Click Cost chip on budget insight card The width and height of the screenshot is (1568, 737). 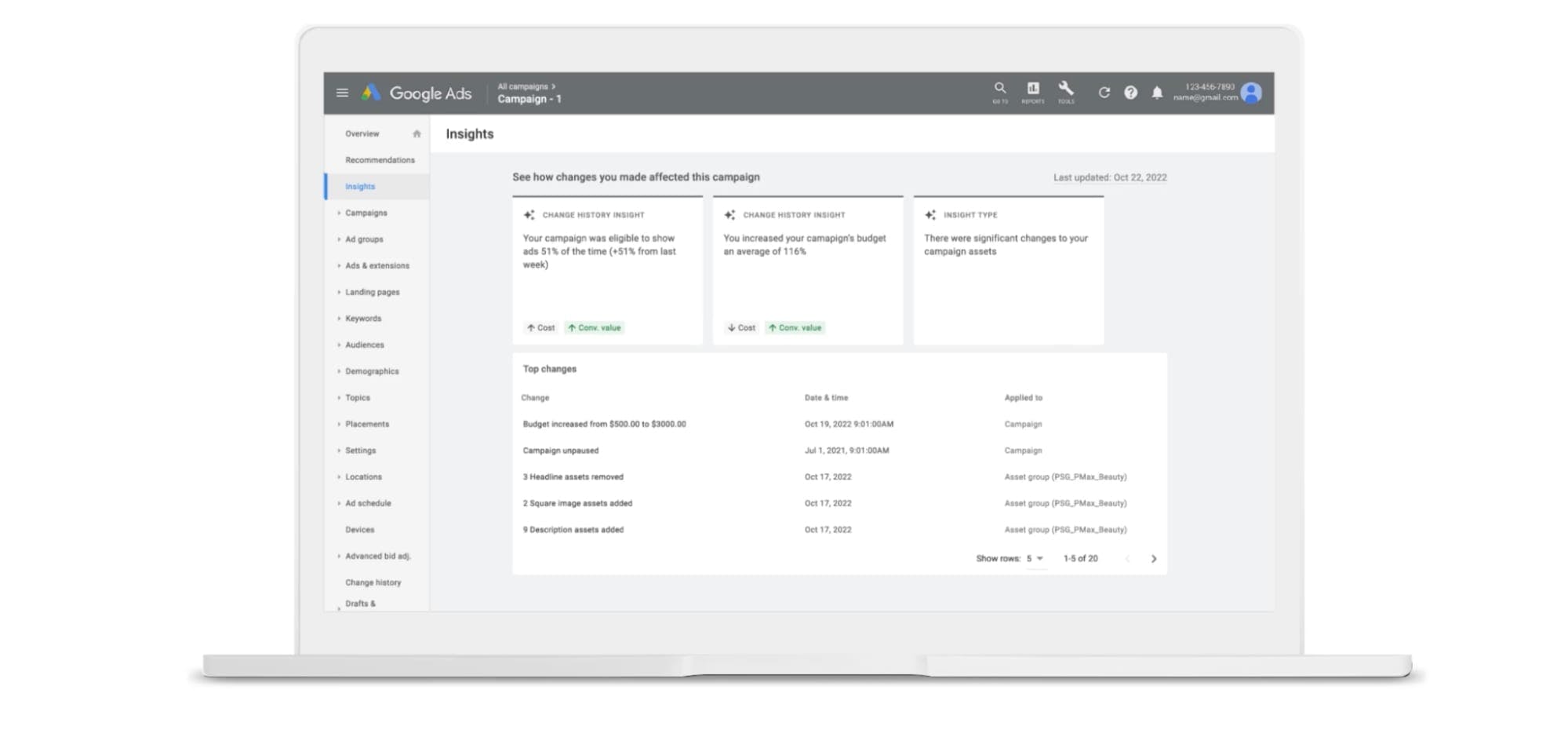[x=741, y=327]
